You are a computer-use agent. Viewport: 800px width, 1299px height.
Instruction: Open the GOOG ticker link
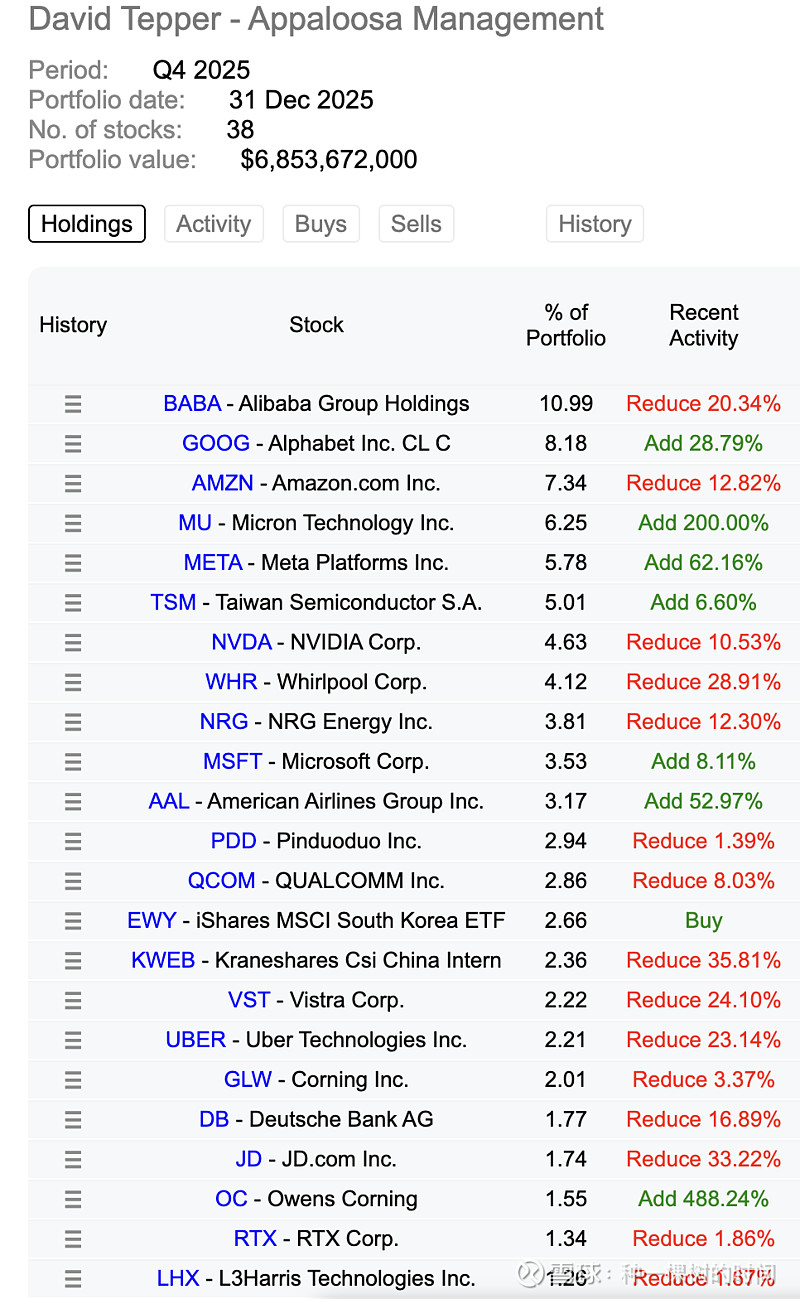216,443
